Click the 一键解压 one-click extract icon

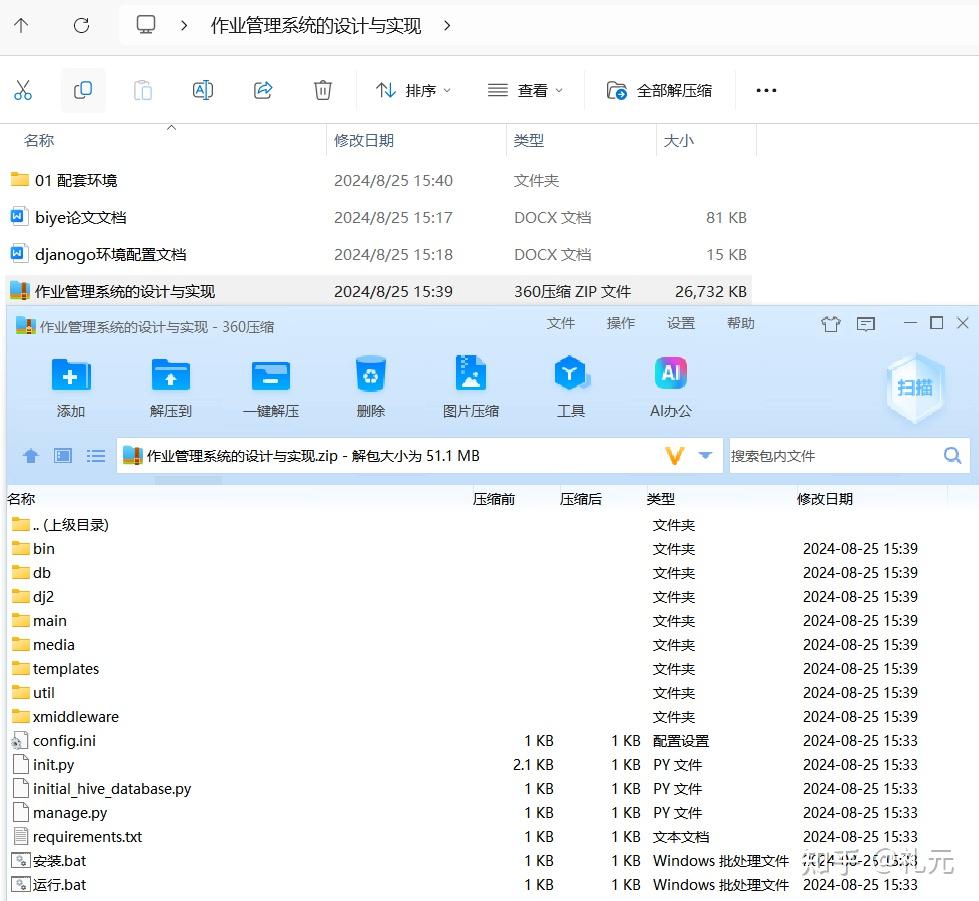click(x=270, y=385)
